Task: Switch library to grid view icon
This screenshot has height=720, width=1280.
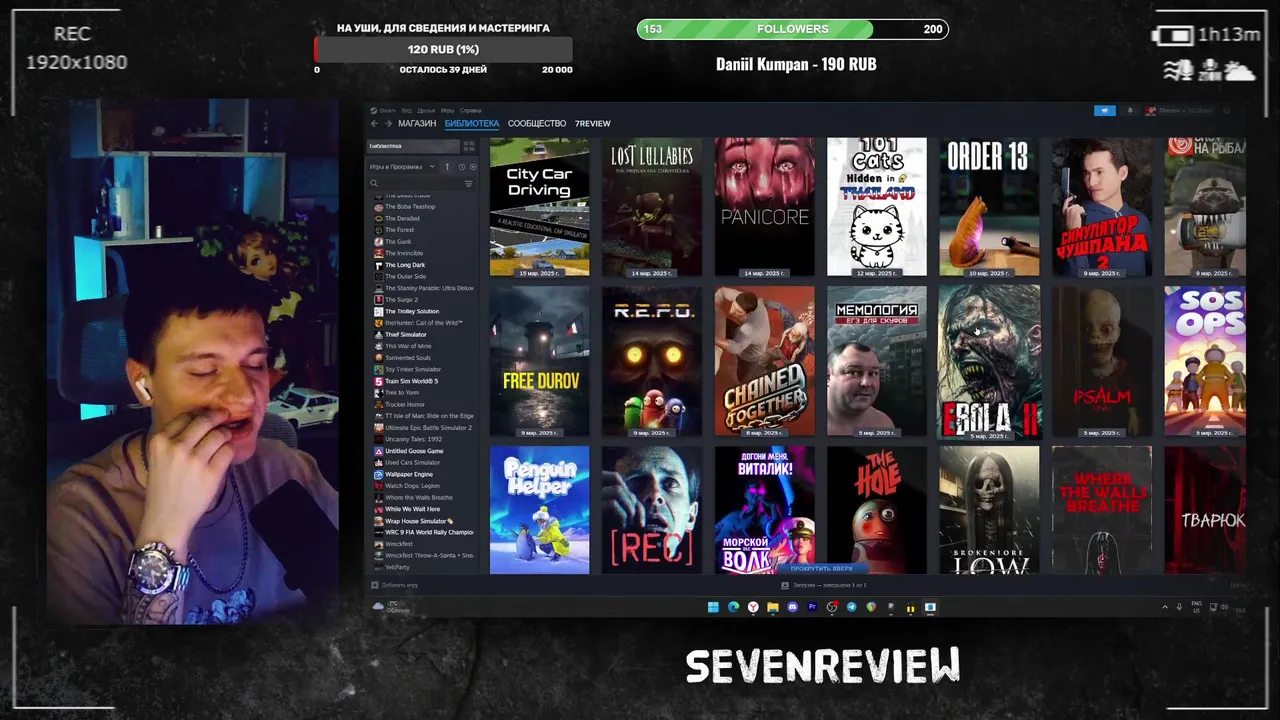Action: click(x=468, y=146)
